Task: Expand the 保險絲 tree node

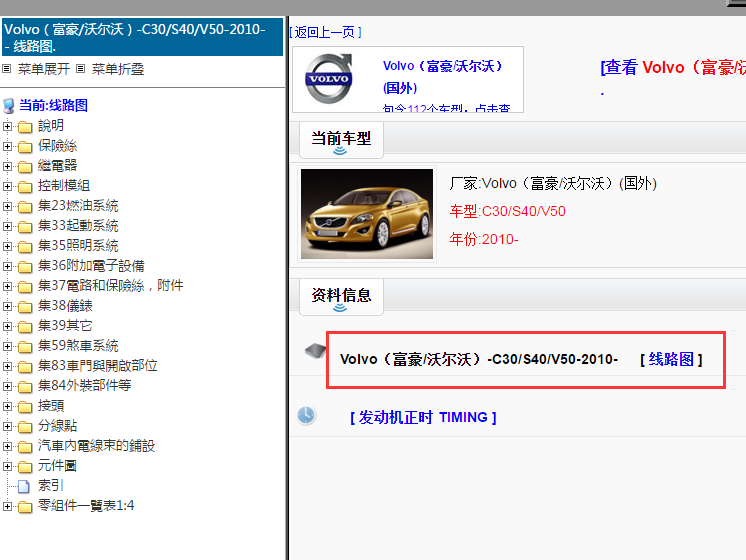Action: 7,146
